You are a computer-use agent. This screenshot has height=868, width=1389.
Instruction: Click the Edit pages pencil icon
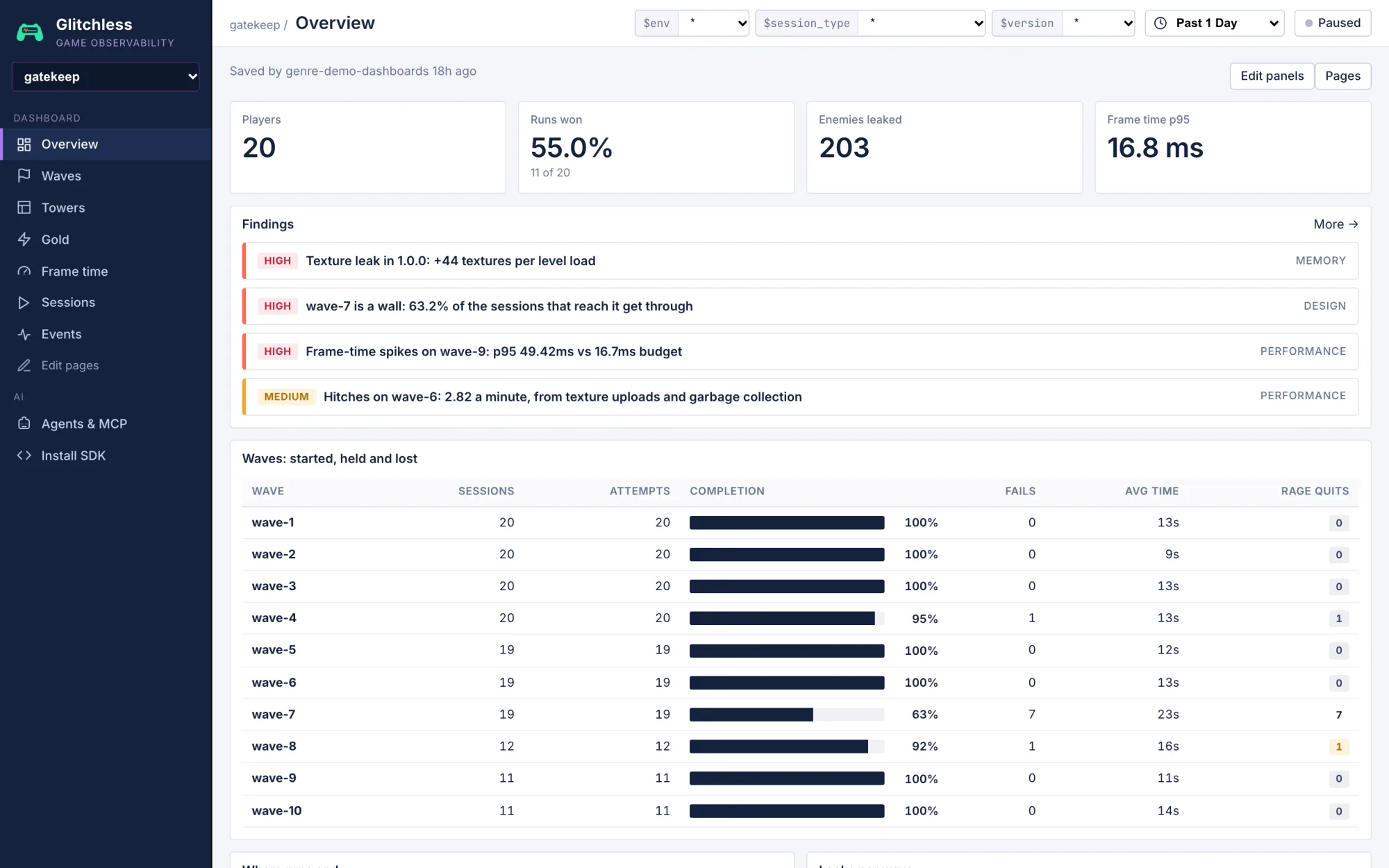(24, 365)
